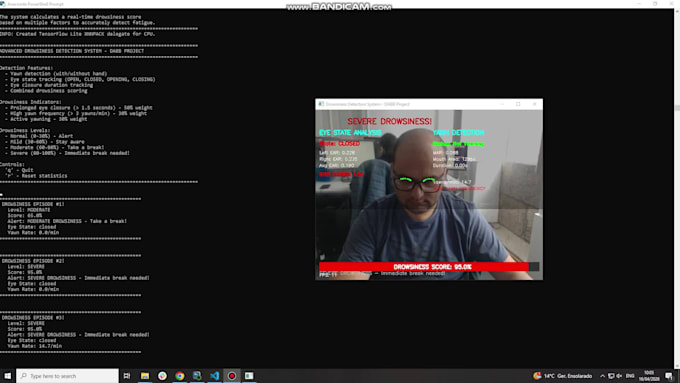Click the red State: CLOSED label

340,144
